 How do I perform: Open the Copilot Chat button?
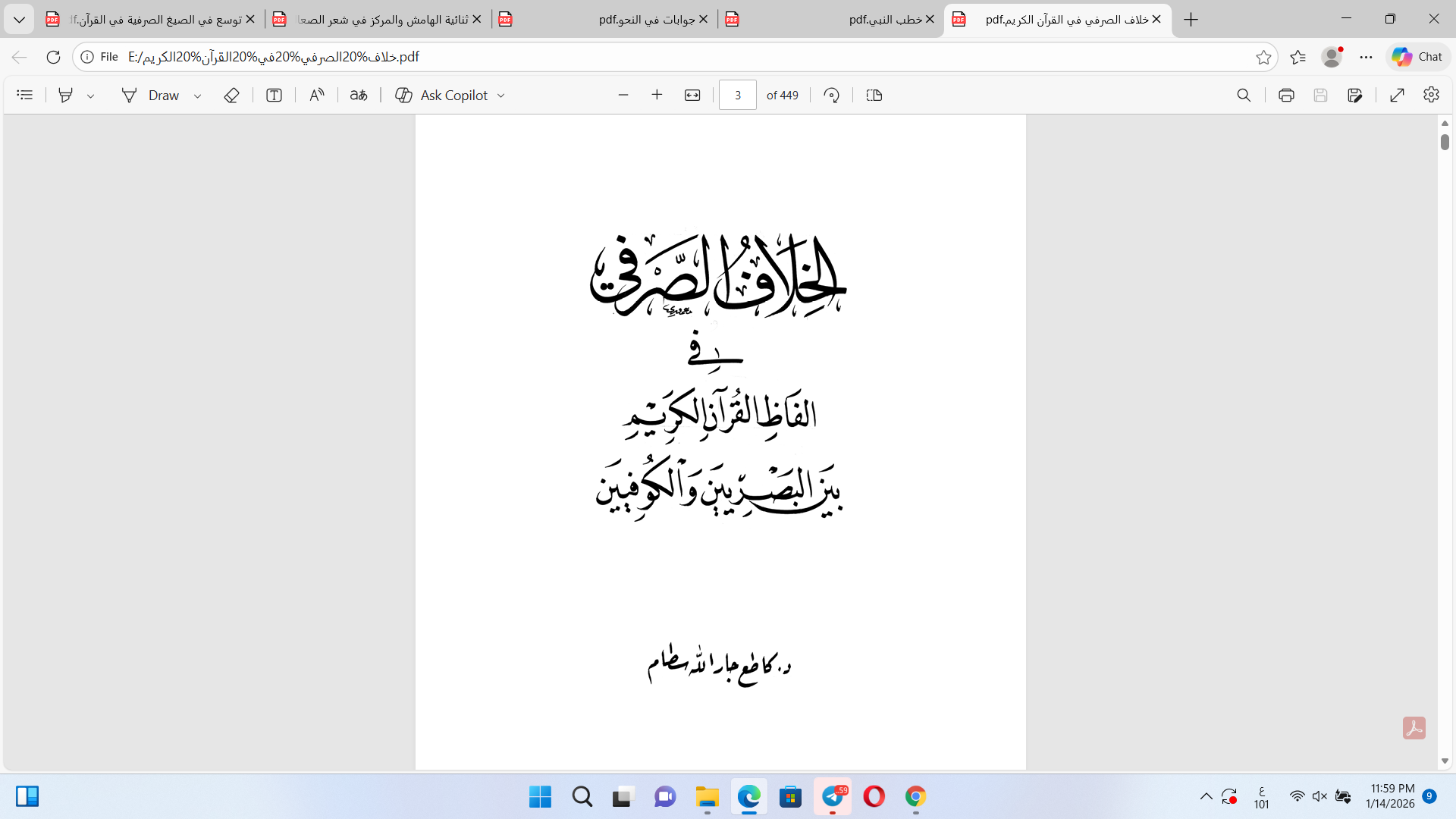[1417, 57]
